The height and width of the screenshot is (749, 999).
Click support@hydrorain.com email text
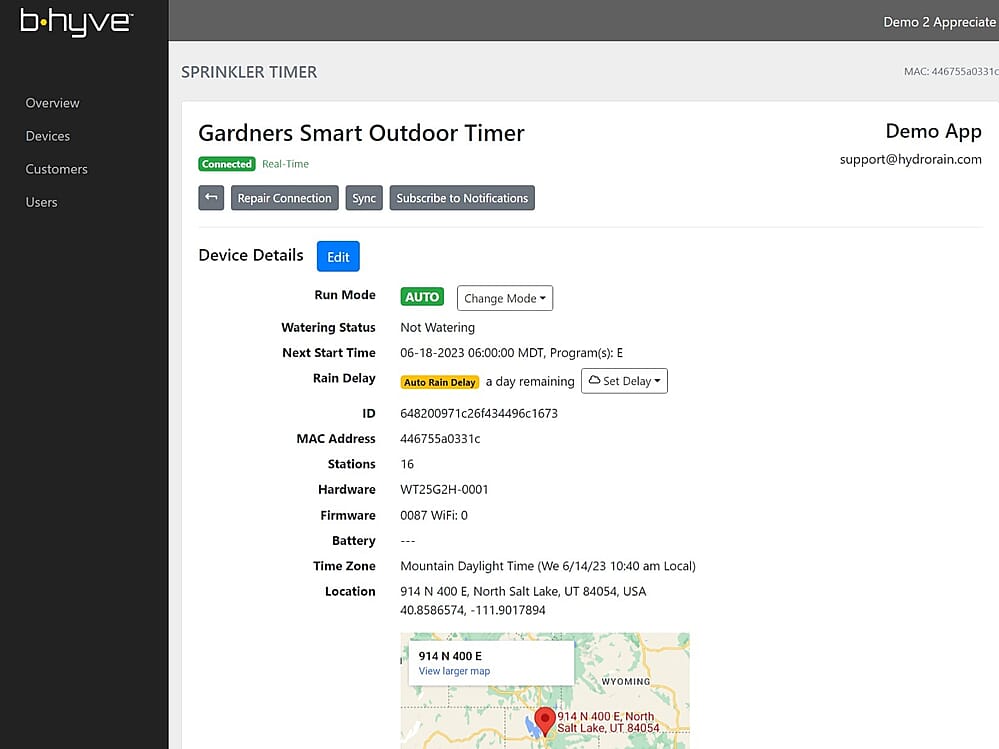pyautogui.click(x=910, y=159)
